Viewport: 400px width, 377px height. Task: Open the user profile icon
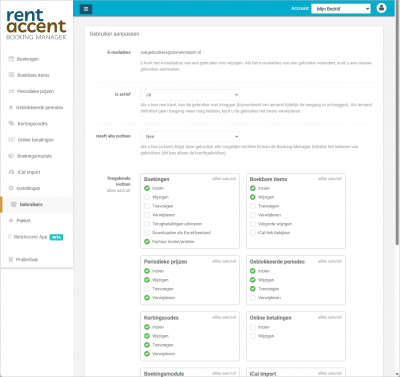[x=381, y=8]
